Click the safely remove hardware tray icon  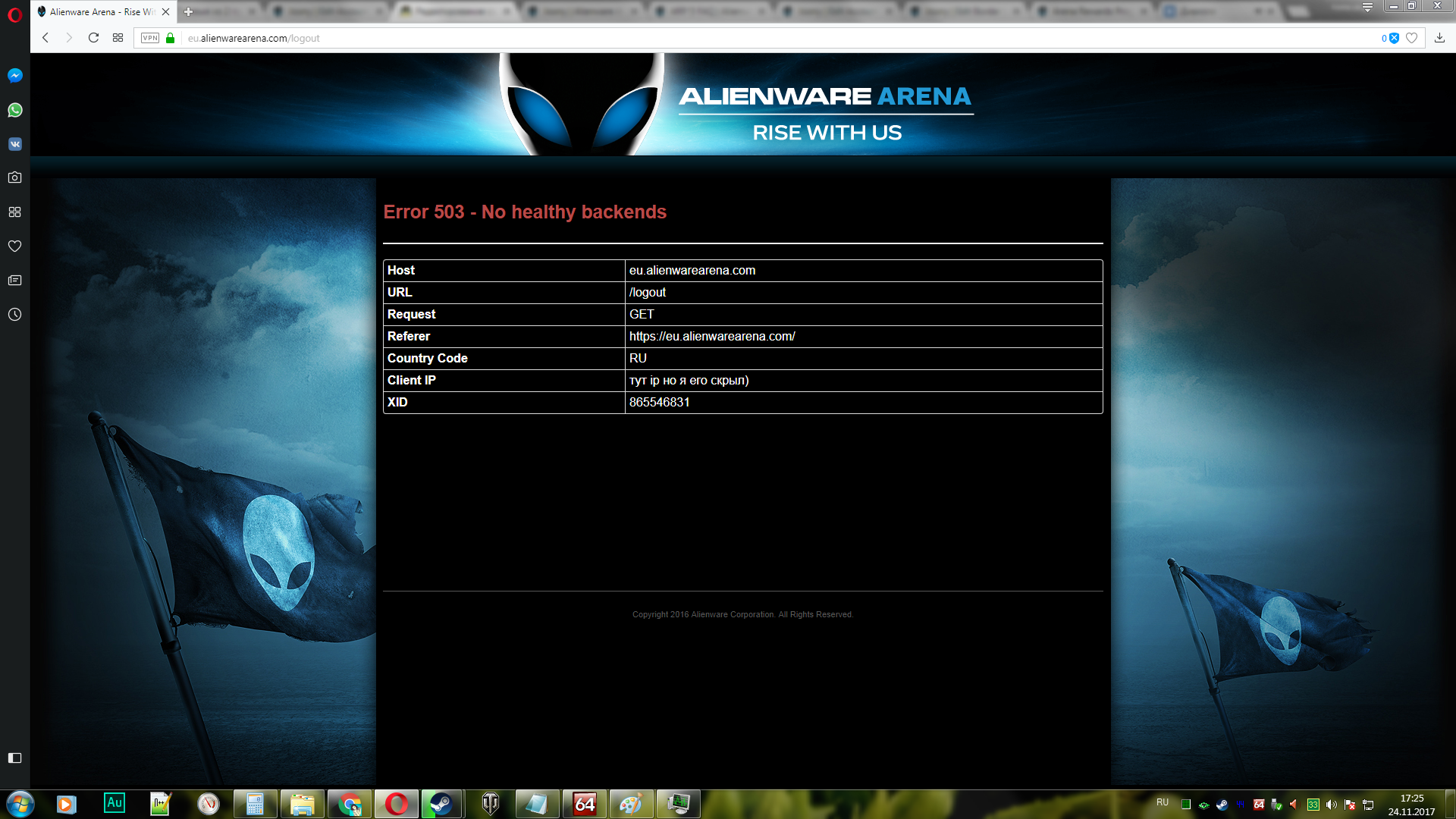[x=1276, y=805]
